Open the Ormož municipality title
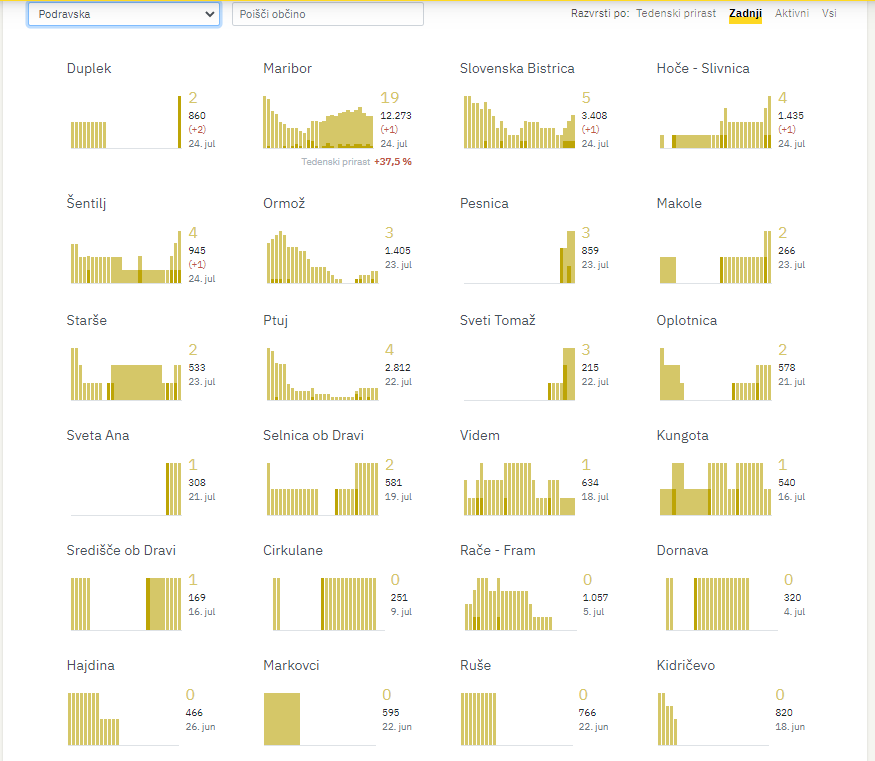Screen dimensions: 875x761 (284, 204)
